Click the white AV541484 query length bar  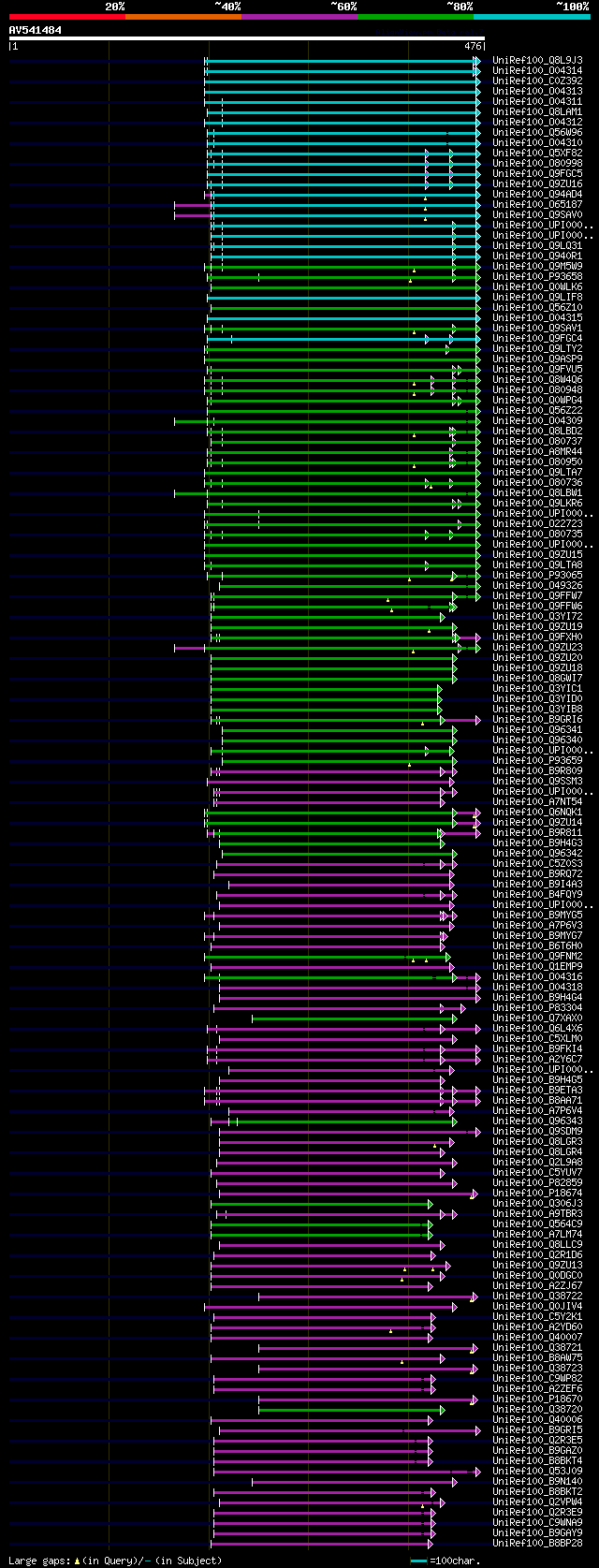[x=247, y=38]
